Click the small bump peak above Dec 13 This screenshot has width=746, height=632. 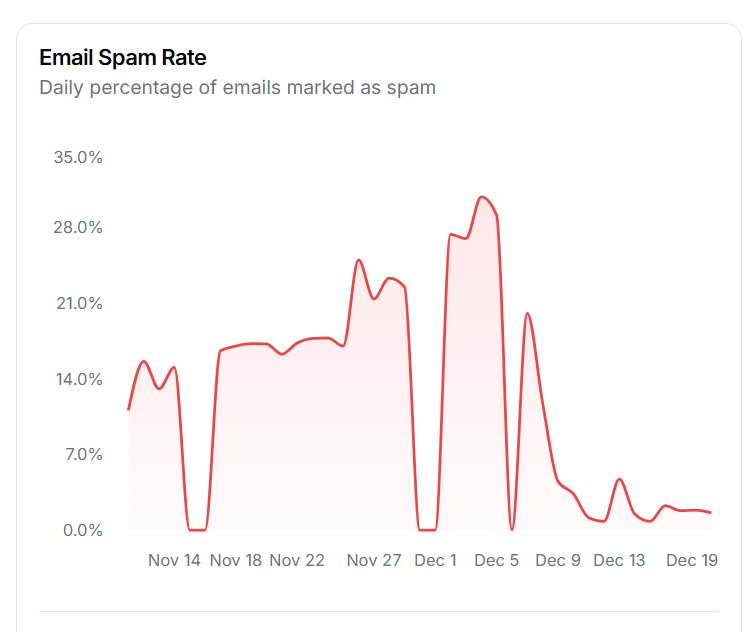pos(620,480)
